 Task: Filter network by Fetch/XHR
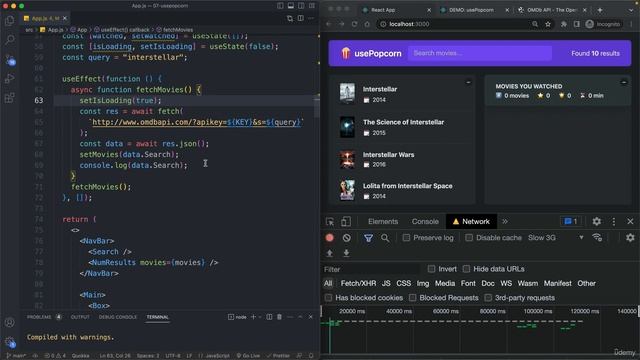(358, 283)
